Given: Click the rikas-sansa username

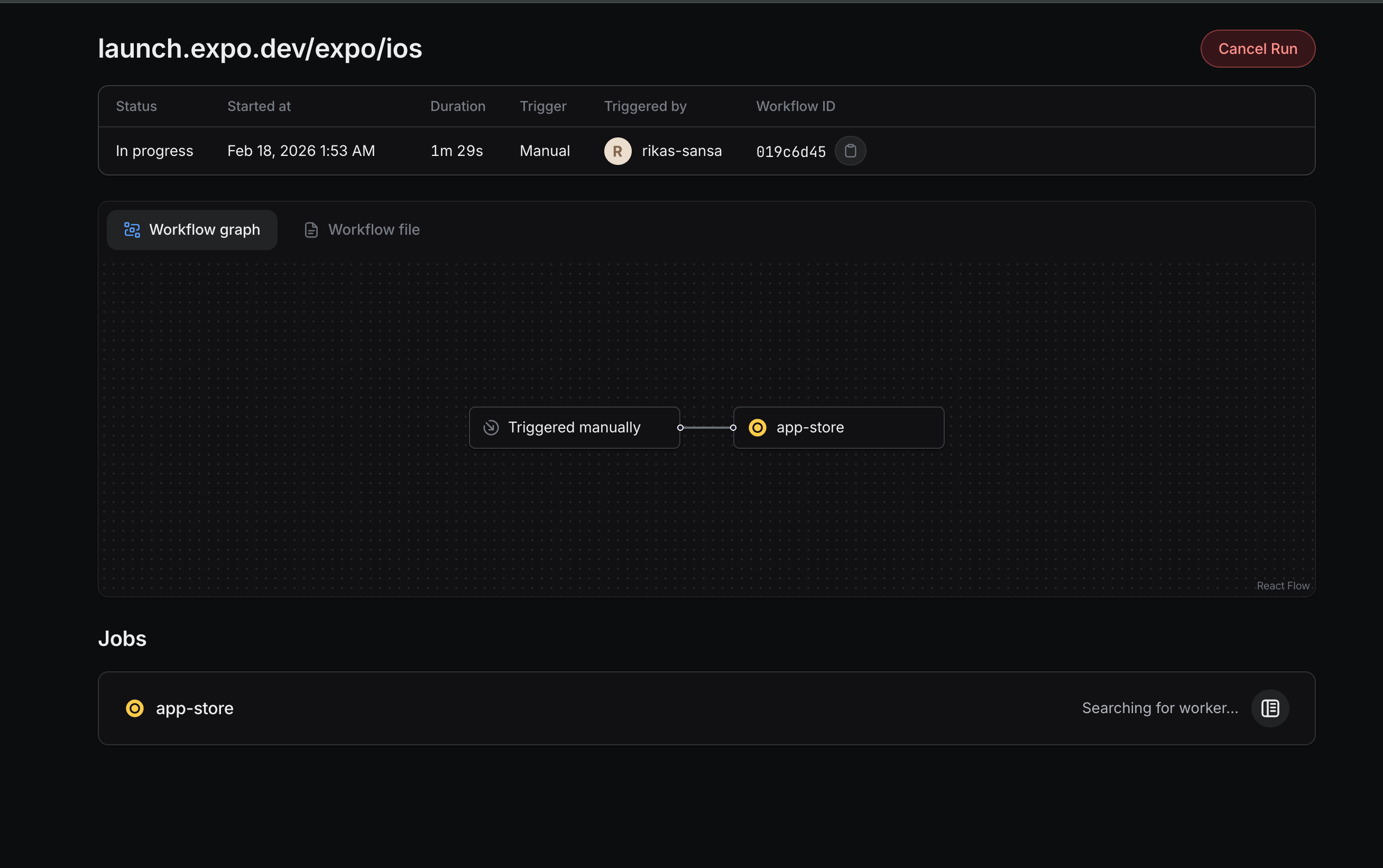Looking at the screenshot, I should (x=681, y=151).
